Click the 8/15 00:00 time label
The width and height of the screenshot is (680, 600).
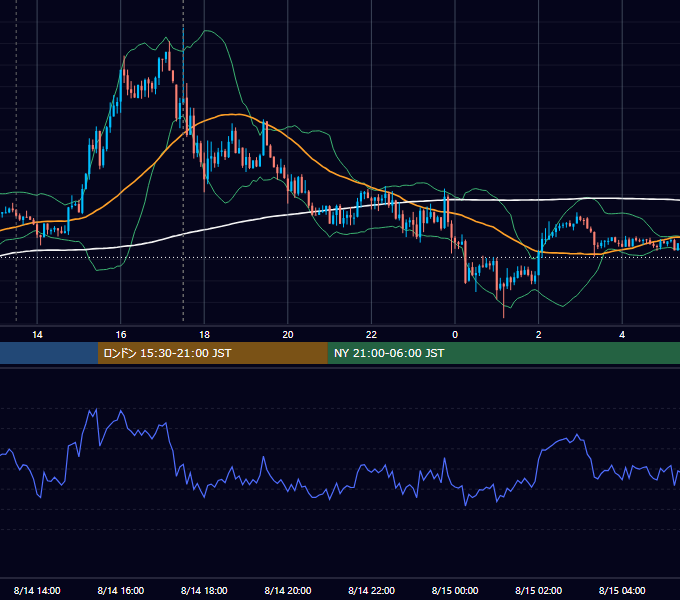coord(455,590)
